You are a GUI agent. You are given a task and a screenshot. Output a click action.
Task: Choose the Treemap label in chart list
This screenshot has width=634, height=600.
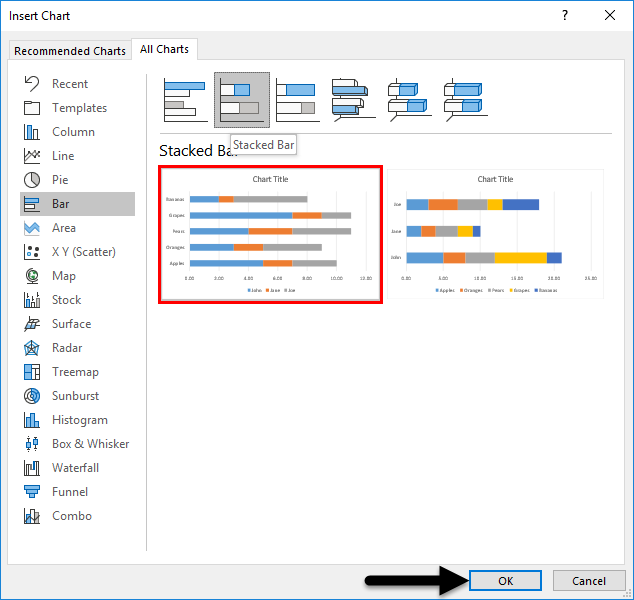coord(75,372)
